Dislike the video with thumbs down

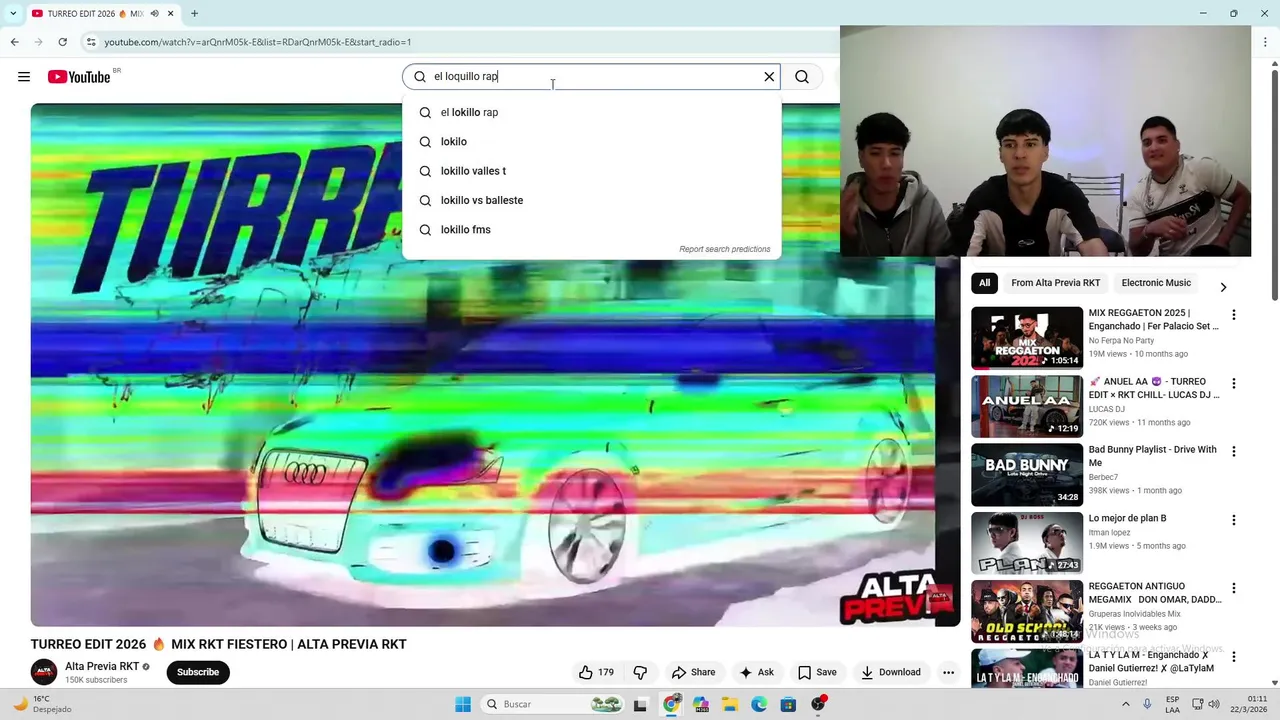coord(640,672)
